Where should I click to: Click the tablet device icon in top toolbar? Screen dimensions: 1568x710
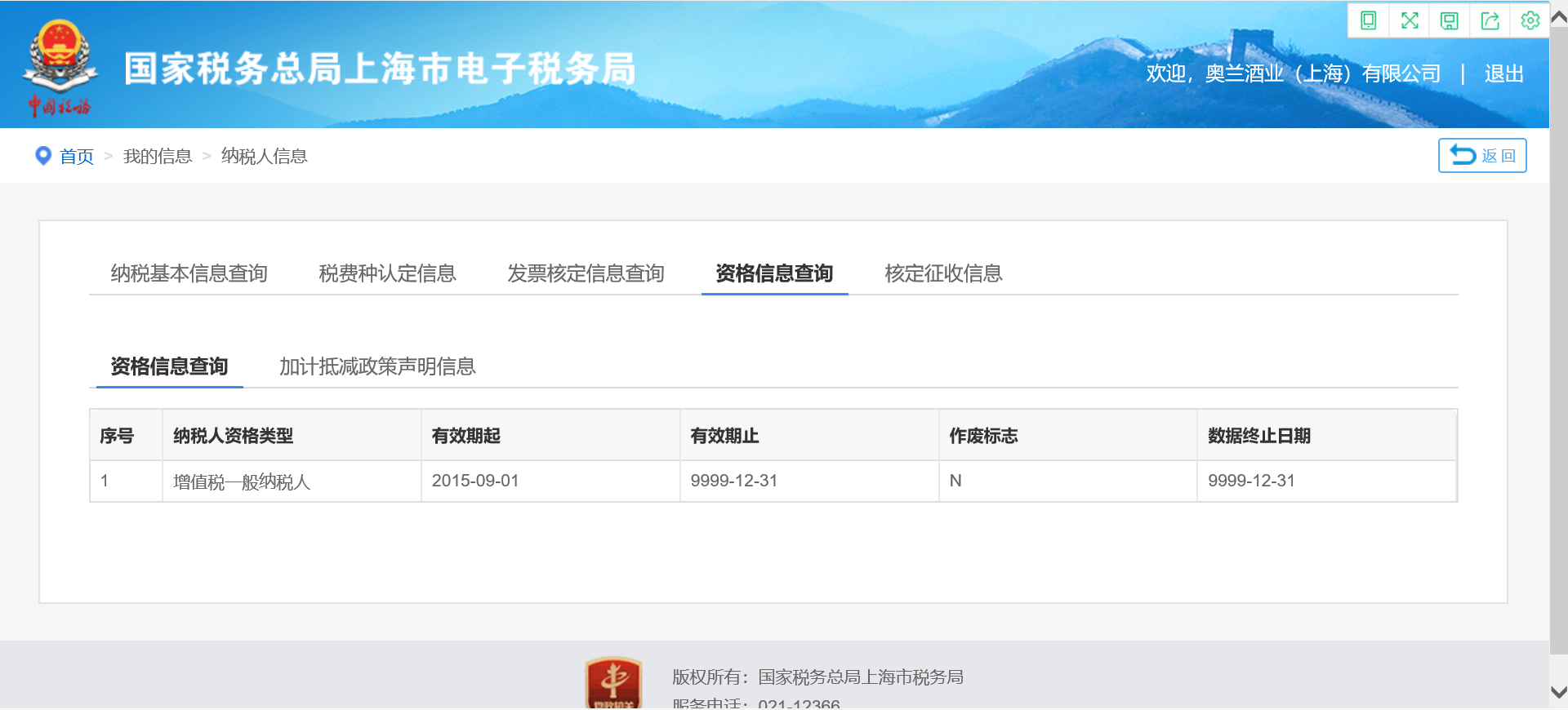coord(1369,20)
